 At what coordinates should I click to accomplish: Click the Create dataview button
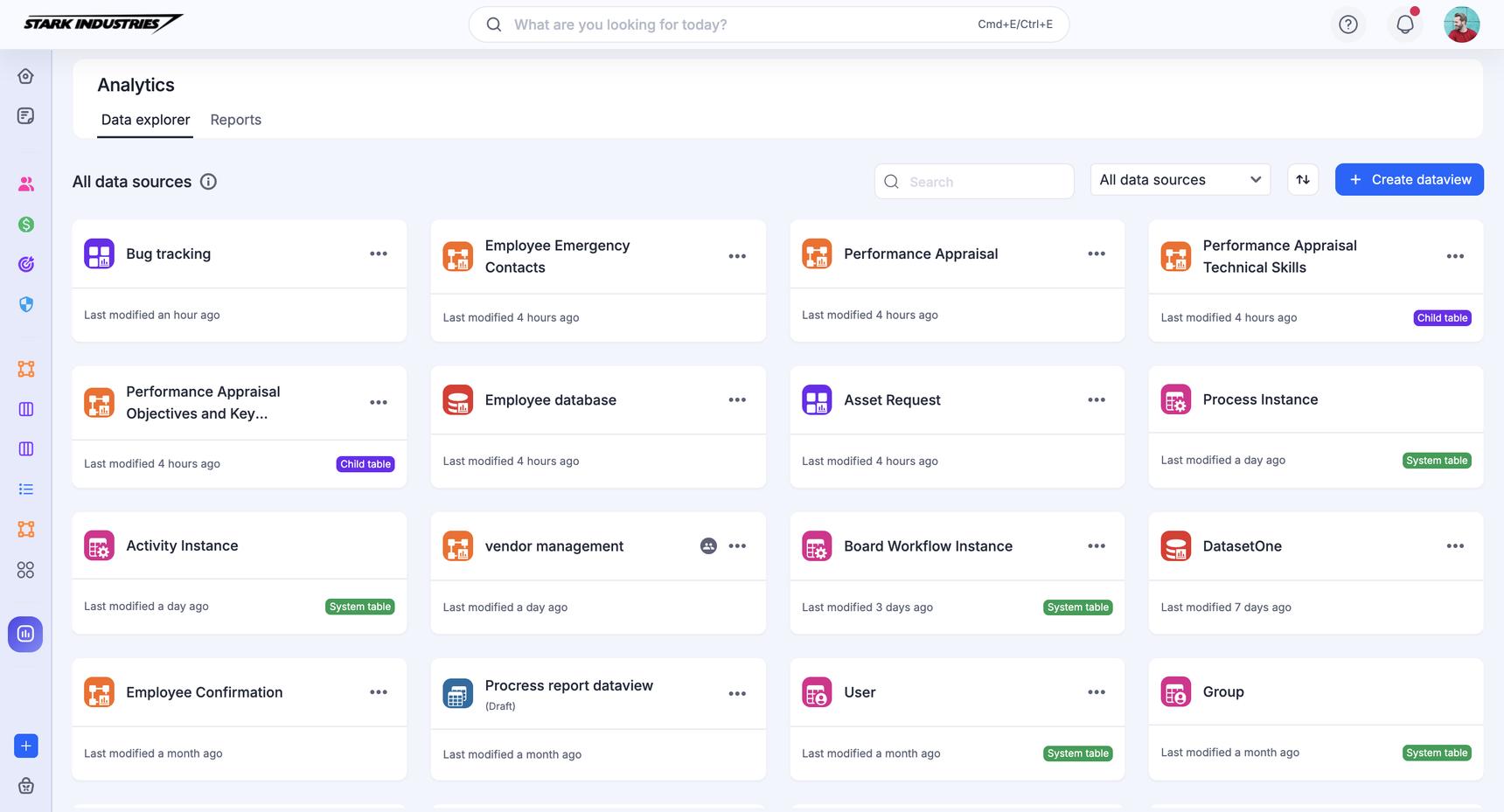pyautogui.click(x=1408, y=180)
